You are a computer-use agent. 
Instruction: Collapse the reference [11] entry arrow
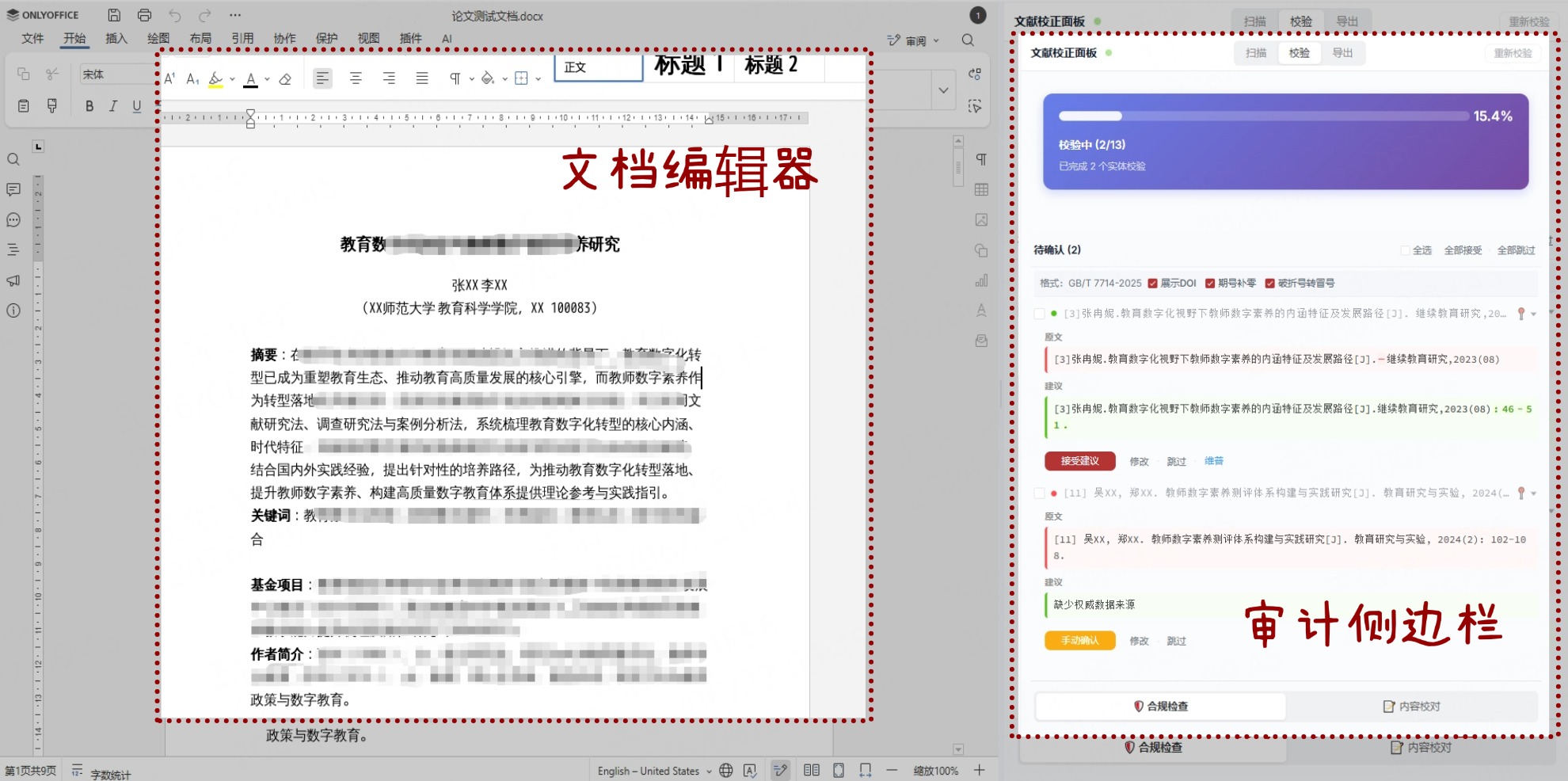click(x=1534, y=493)
